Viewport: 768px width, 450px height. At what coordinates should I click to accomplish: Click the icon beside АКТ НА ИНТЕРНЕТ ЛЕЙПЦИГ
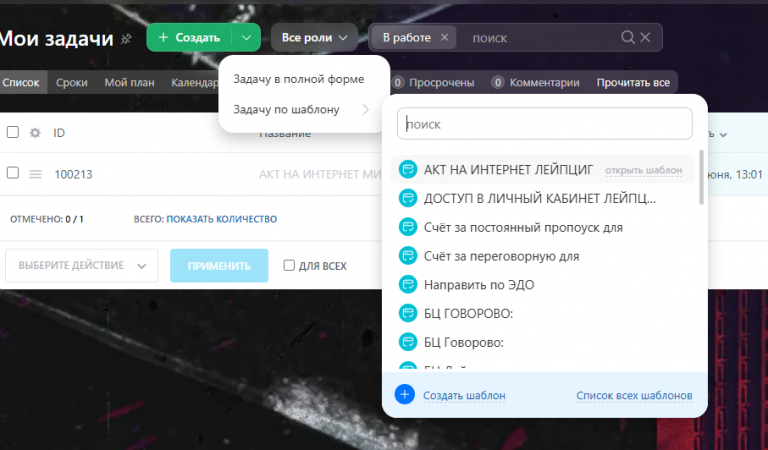(x=408, y=169)
